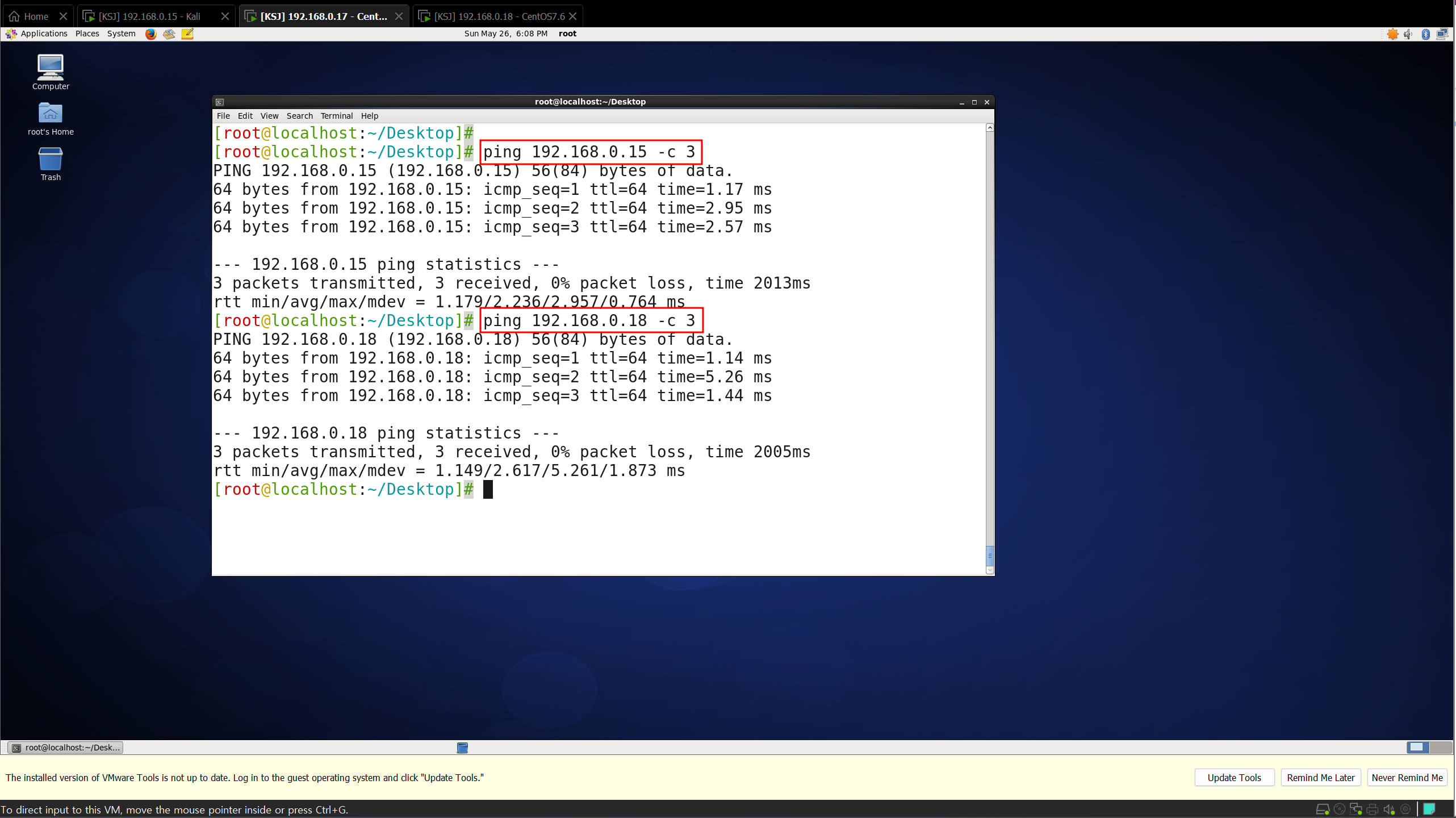The width and height of the screenshot is (1456, 818).
Task: Open the Terminal menu in the terminal window
Action: (336, 116)
